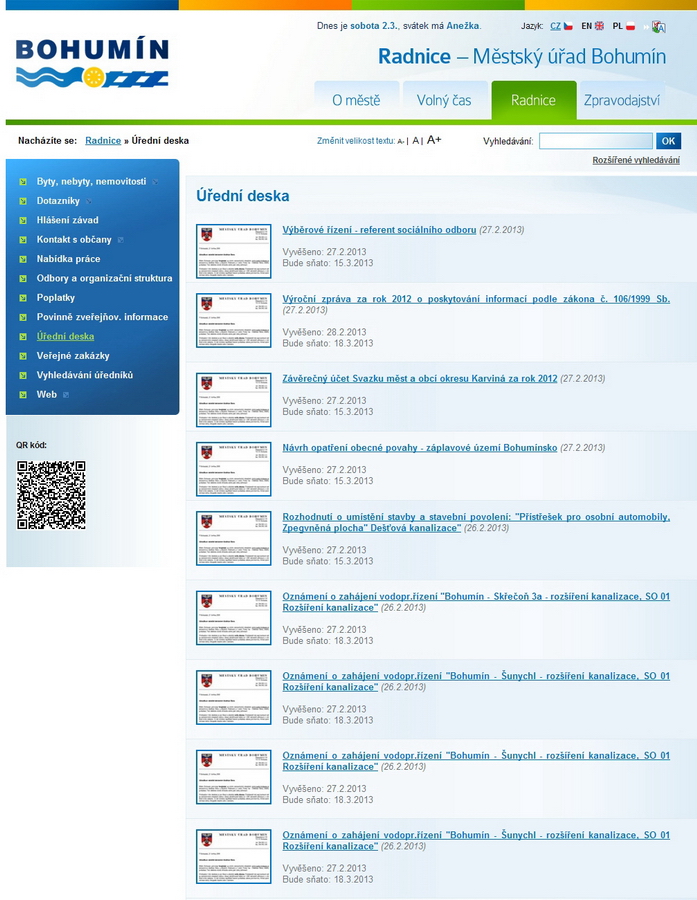Switch language to Polish flag
The height and width of the screenshot is (900, 697).
tap(630, 26)
